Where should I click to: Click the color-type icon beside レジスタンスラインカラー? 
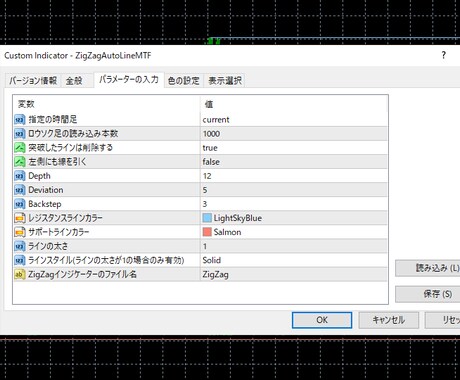(x=20, y=218)
